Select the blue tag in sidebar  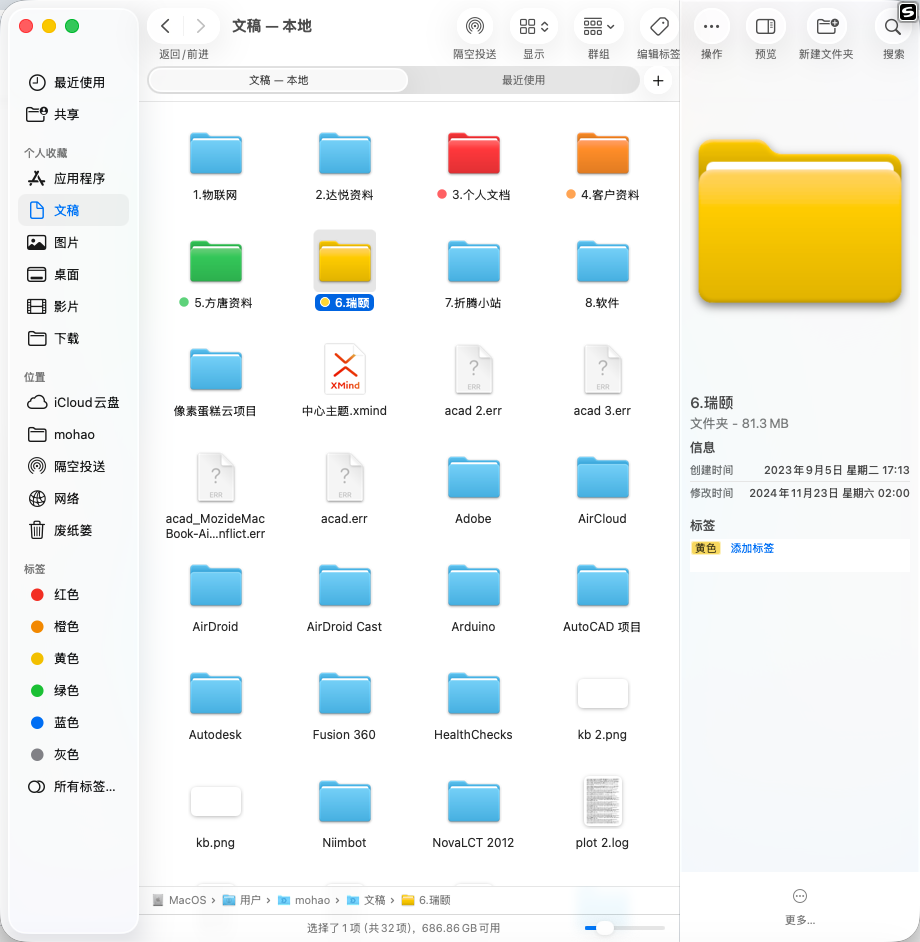66,722
